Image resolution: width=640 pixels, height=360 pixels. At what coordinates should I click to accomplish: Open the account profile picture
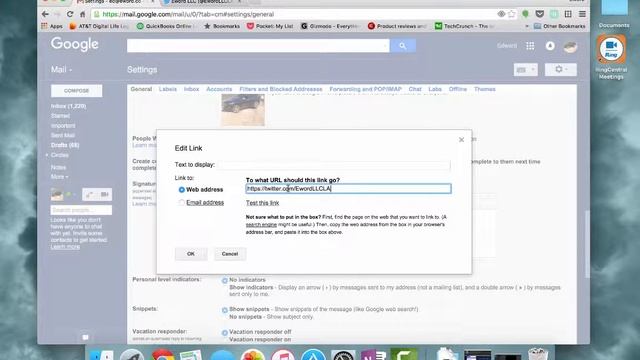click(570, 47)
